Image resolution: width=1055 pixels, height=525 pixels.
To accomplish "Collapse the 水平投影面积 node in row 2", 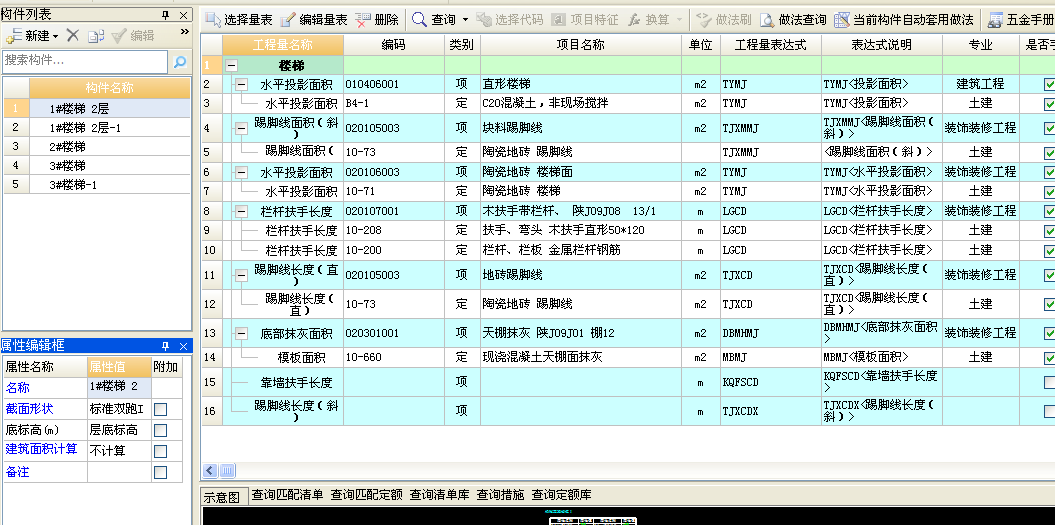I will tap(242, 85).
